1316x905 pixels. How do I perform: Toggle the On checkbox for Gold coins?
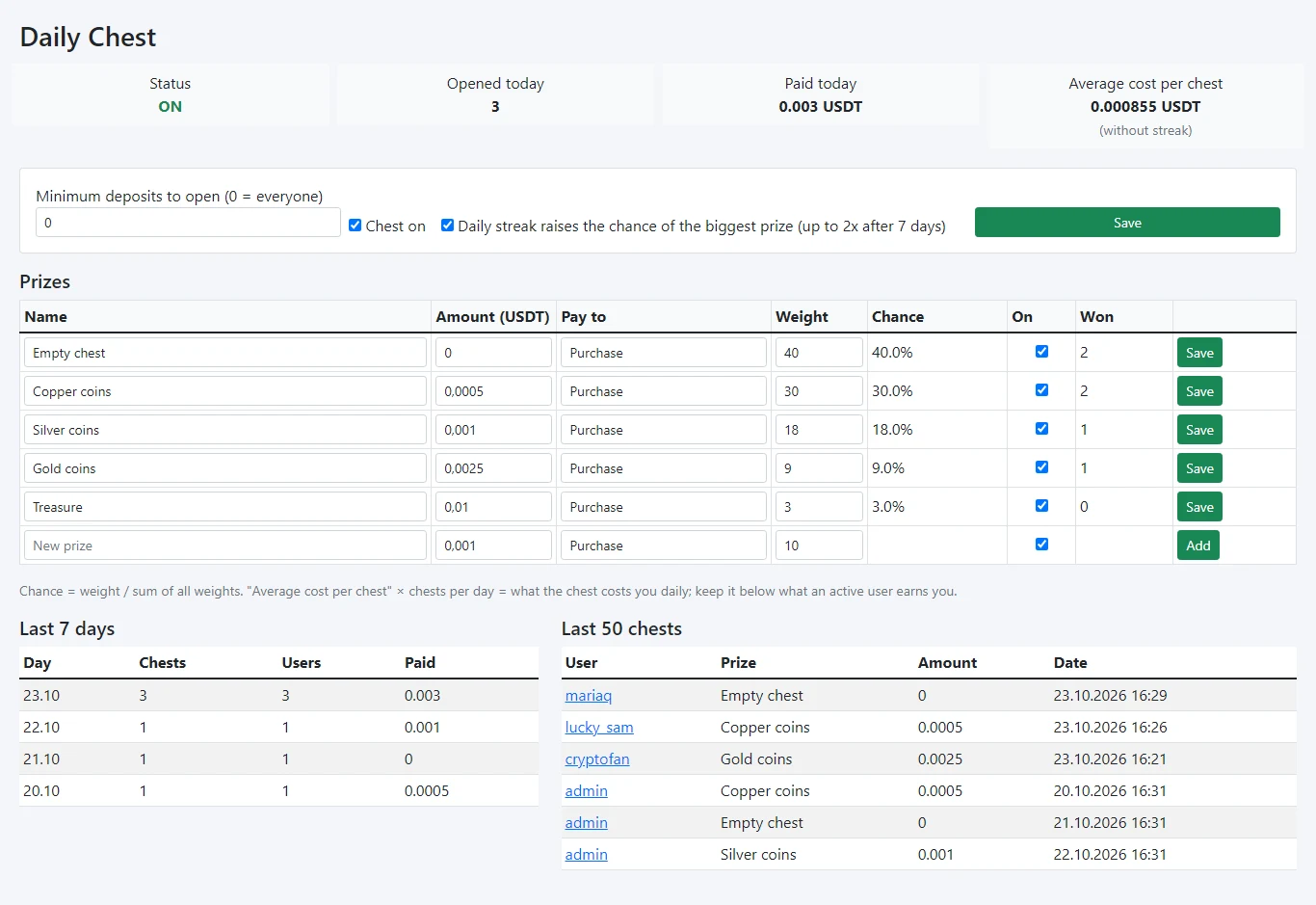point(1041,467)
